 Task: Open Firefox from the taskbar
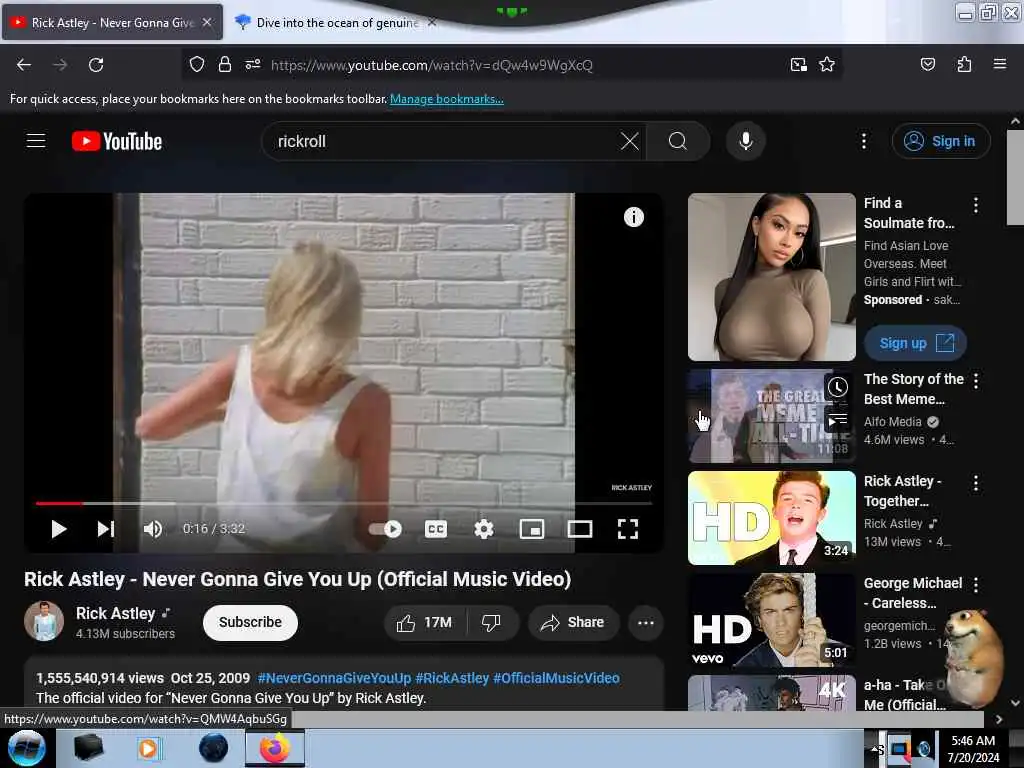point(275,748)
